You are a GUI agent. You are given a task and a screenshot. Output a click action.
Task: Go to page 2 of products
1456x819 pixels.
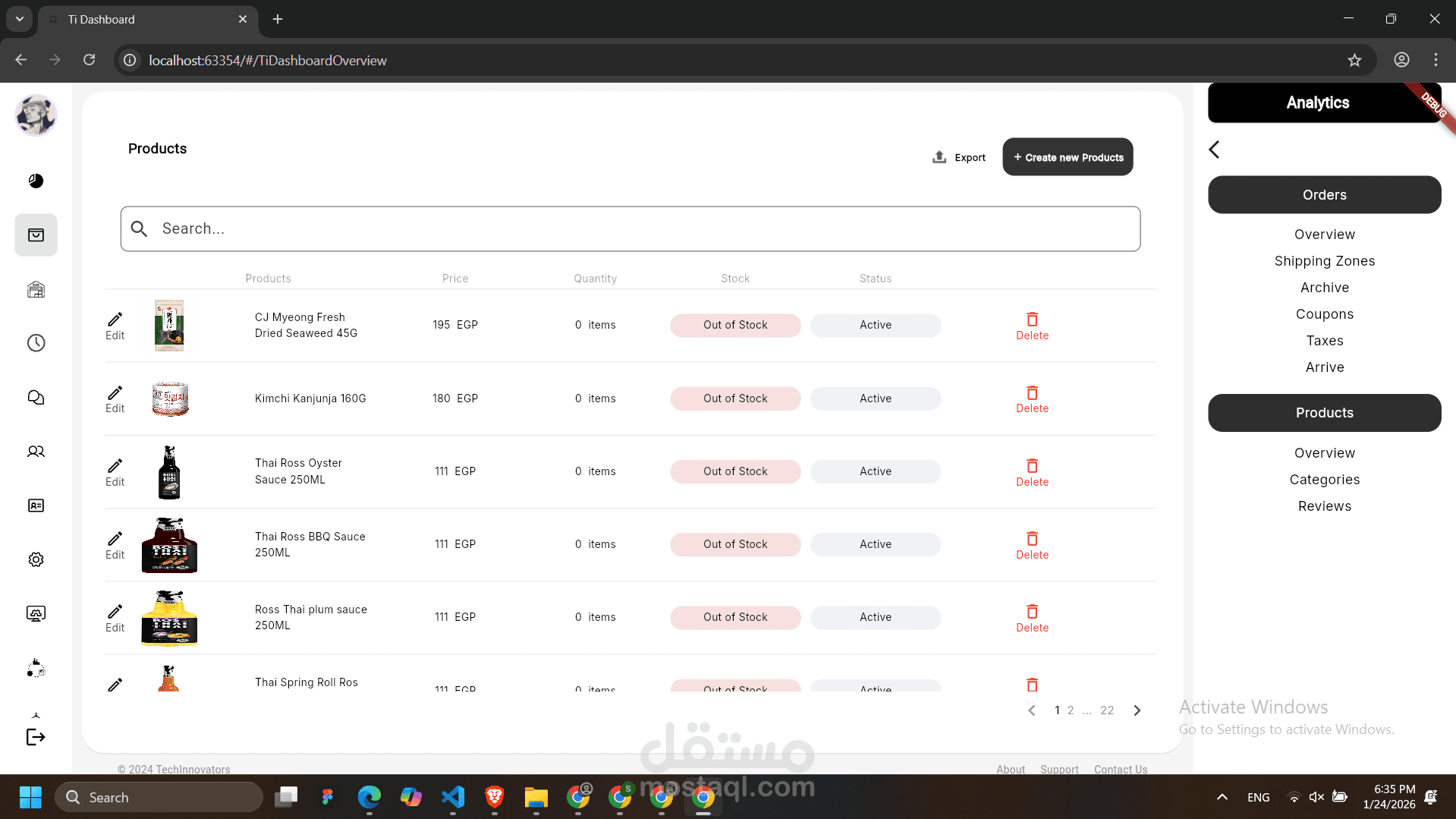click(x=1071, y=710)
